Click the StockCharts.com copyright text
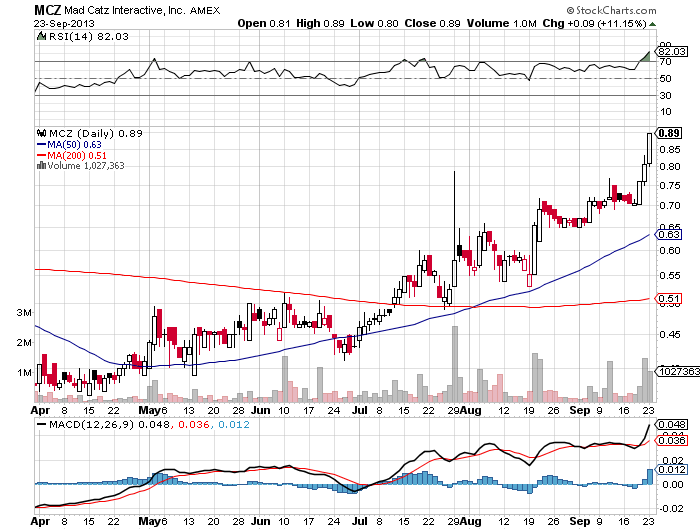The height and width of the screenshot is (530, 700). (611, 10)
